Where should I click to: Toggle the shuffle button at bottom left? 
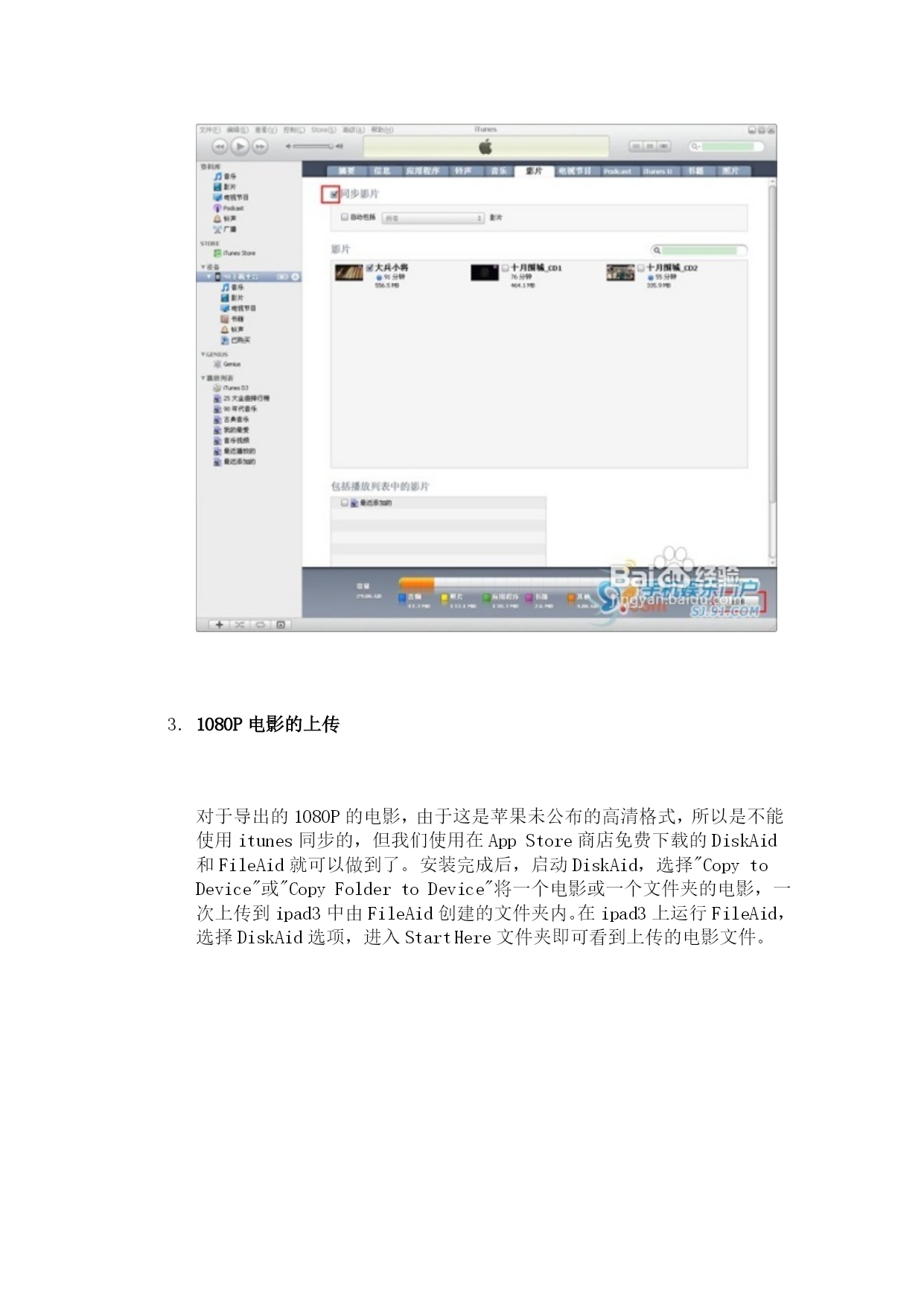pyautogui.click(x=240, y=625)
